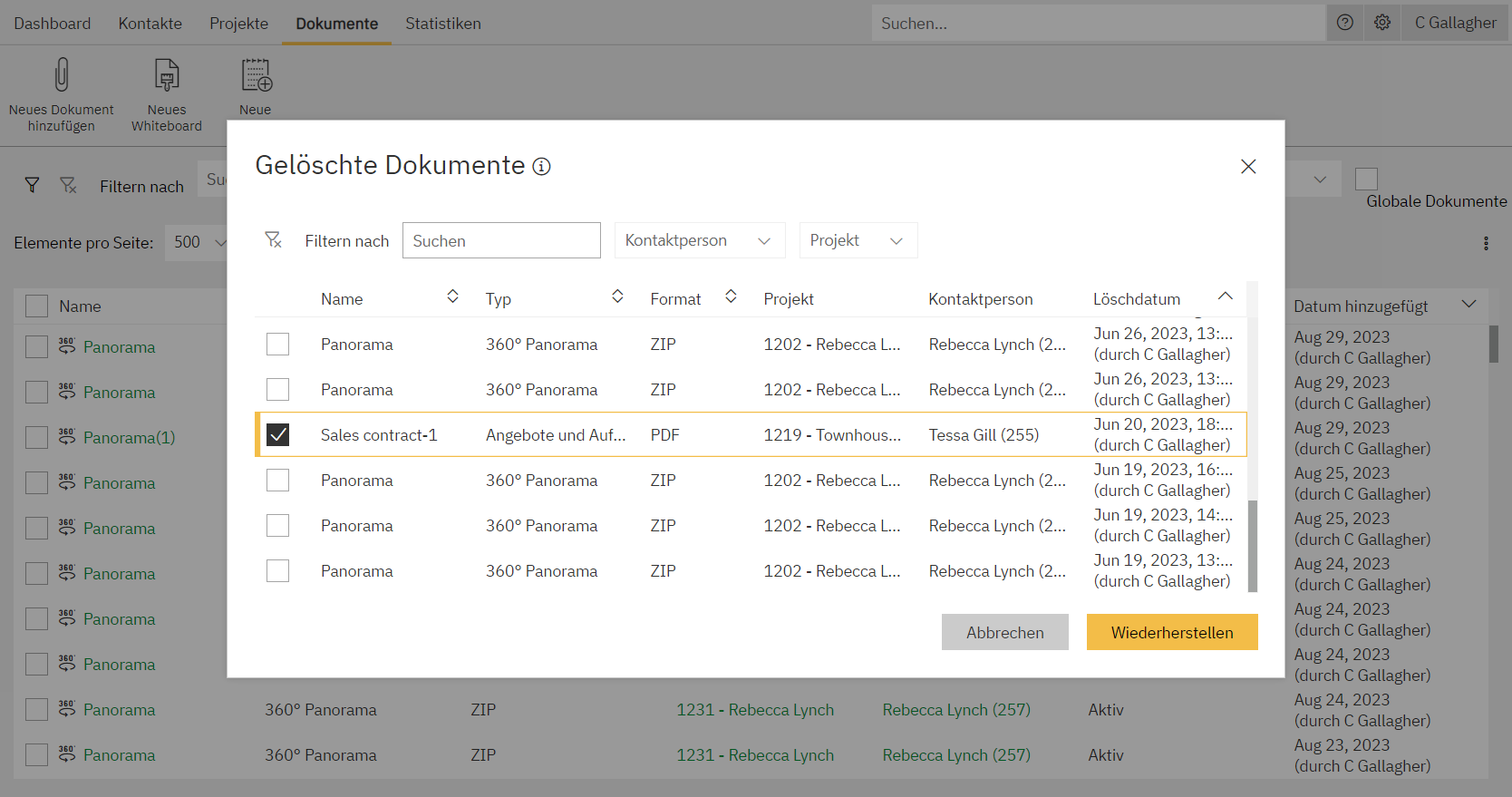Click the paperclip Neues Dokument hinzufügen icon
Viewport: 1512px width, 797px height.
[x=62, y=75]
